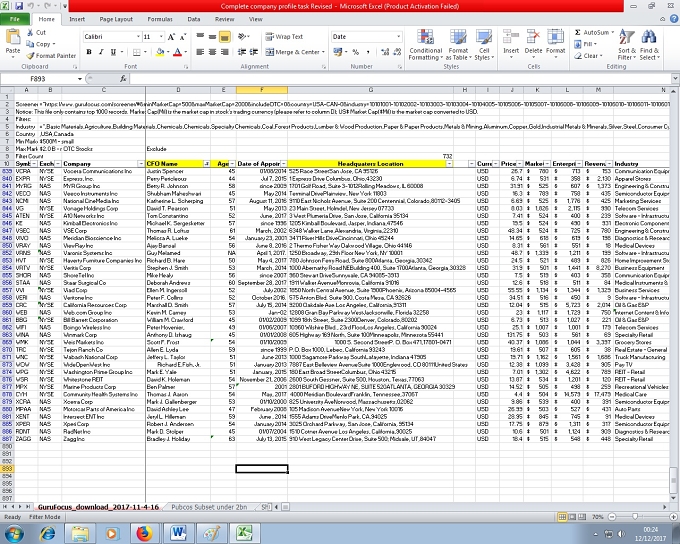Image resolution: width=680 pixels, height=544 pixels.
Task: Apply Accounting Number Format icon
Action: pyautogui.click(x=338, y=52)
